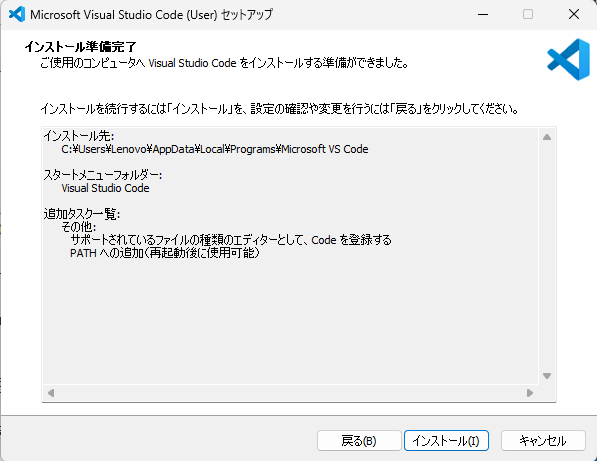This screenshot has height=461, width=597.
Task: Close the setup window
Action: [x=574, y=14]
